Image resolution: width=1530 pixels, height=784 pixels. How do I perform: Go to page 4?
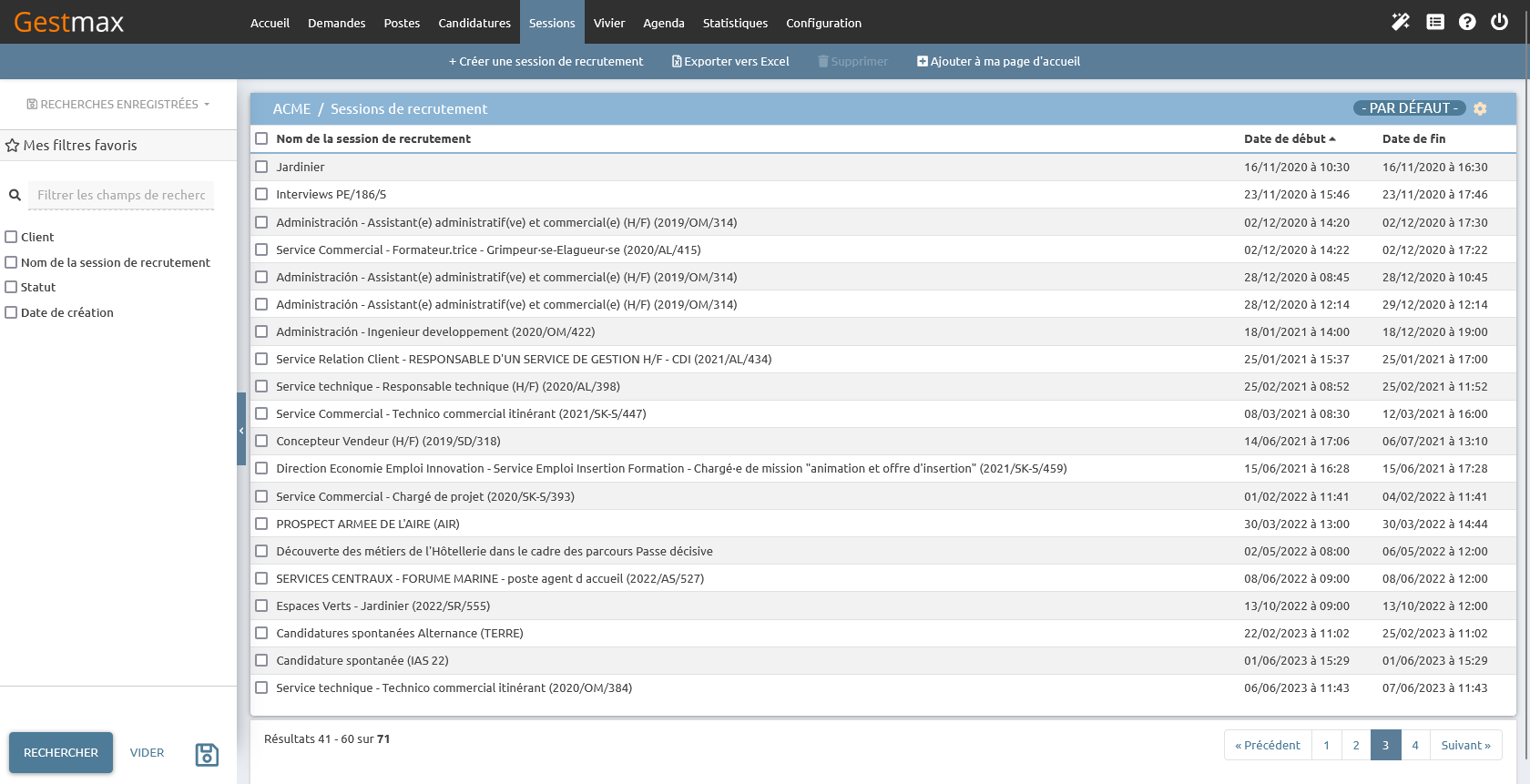1415,745
